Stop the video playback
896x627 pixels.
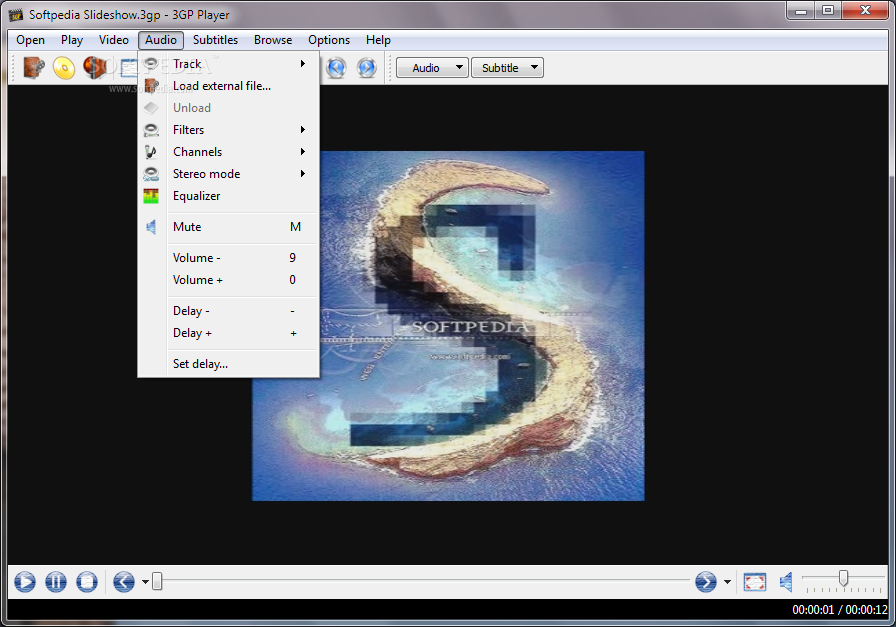(87, 582)
